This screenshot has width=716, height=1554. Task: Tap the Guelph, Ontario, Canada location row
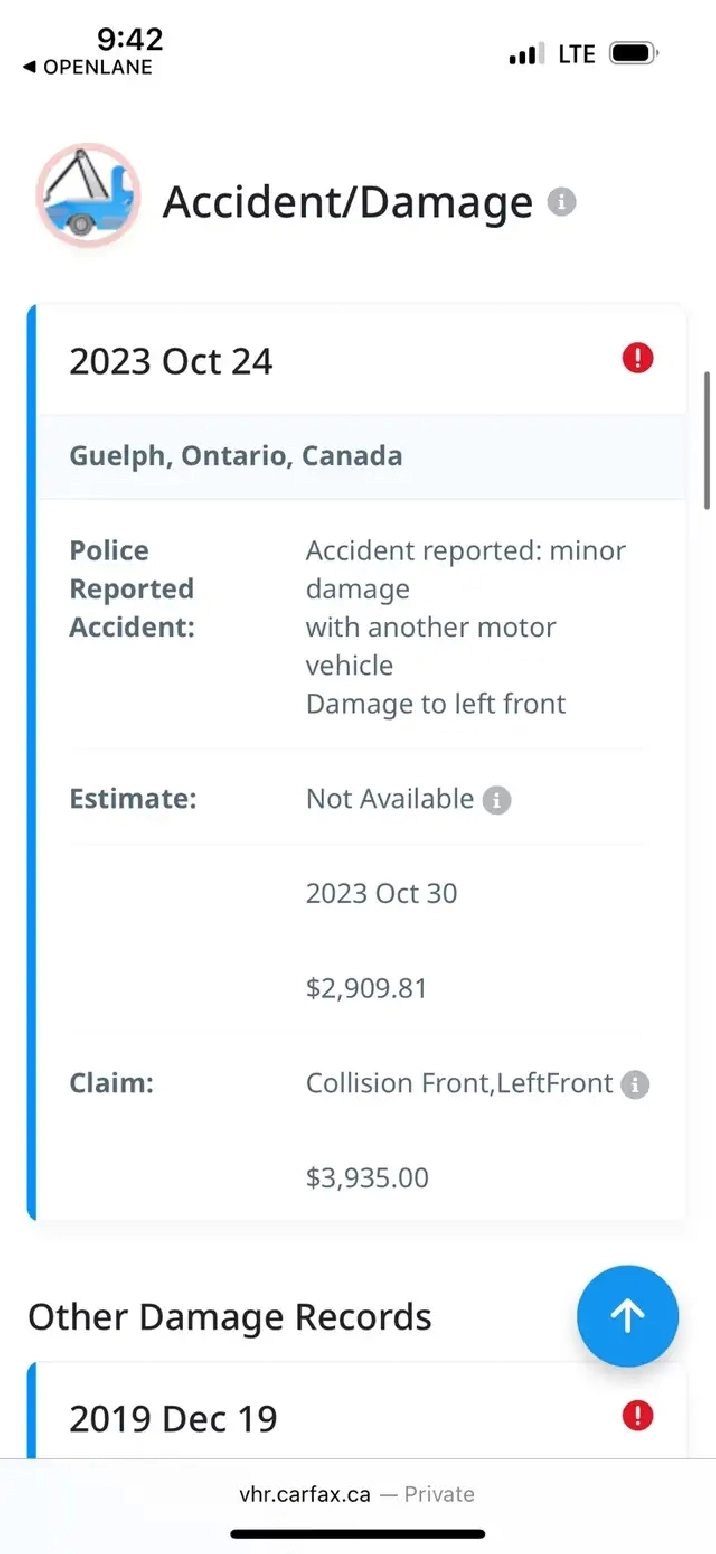point(236,456)
